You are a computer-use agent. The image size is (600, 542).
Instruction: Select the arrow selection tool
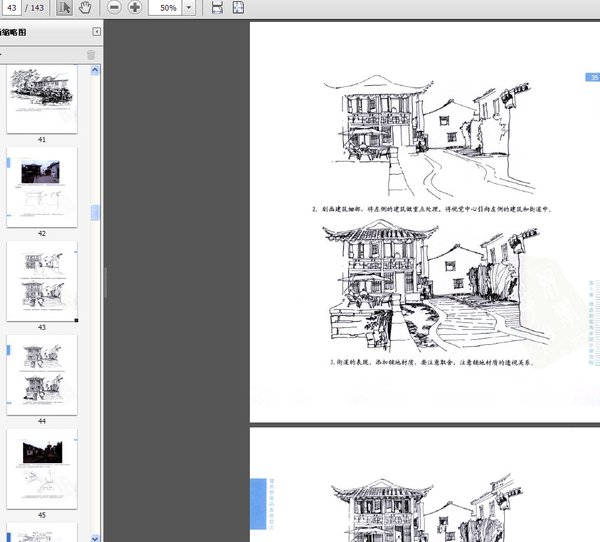click(x=64, y=8)
